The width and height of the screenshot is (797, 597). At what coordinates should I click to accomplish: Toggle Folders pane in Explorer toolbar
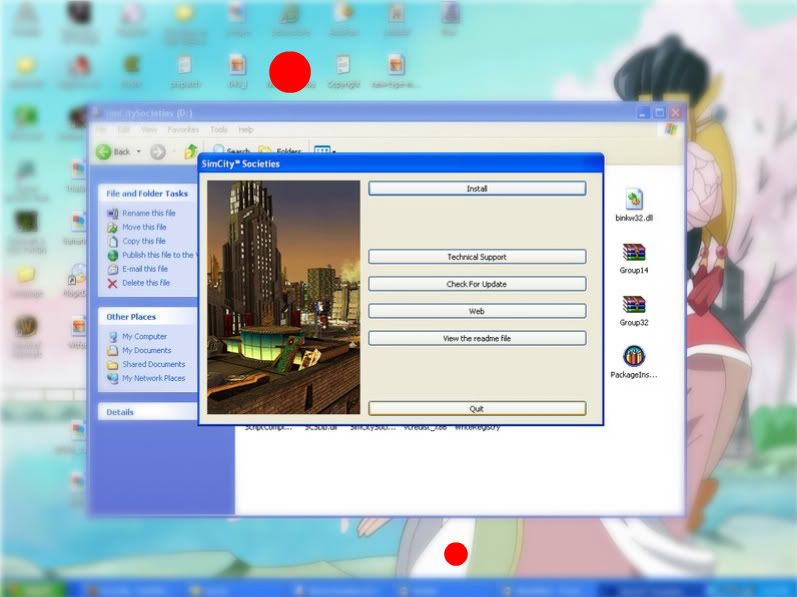280,151
